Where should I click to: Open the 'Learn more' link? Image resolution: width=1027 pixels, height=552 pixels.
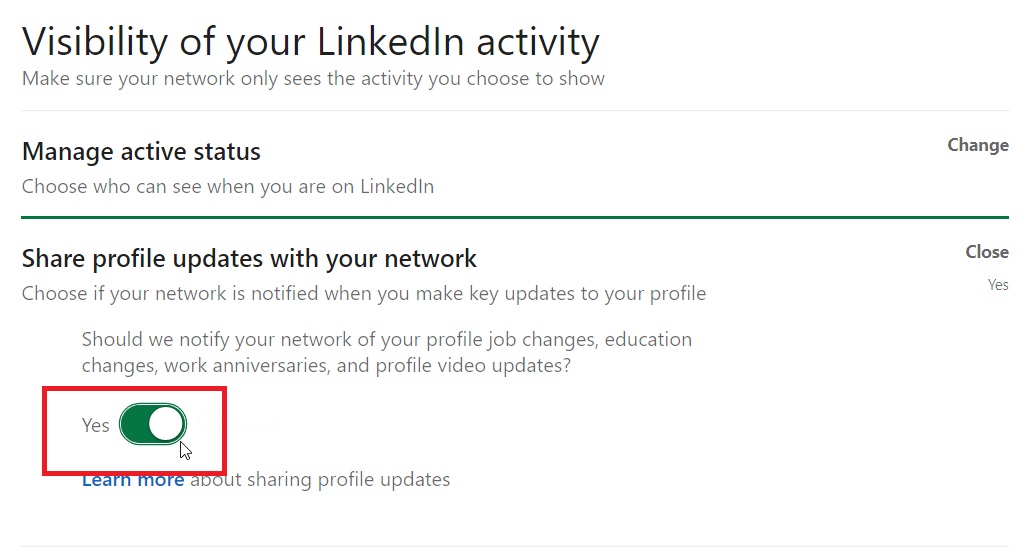pos(132,480)
